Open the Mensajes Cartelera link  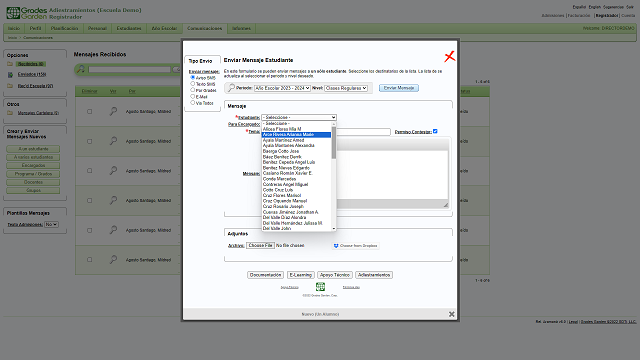pos(38,113)
